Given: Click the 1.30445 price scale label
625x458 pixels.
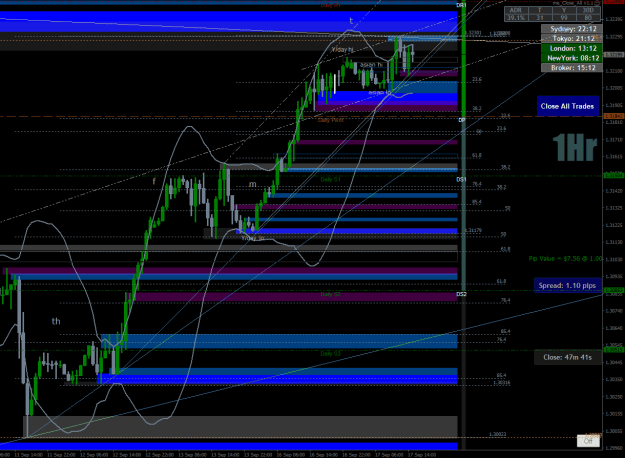Looking at the screenshot, I should 614,362.
